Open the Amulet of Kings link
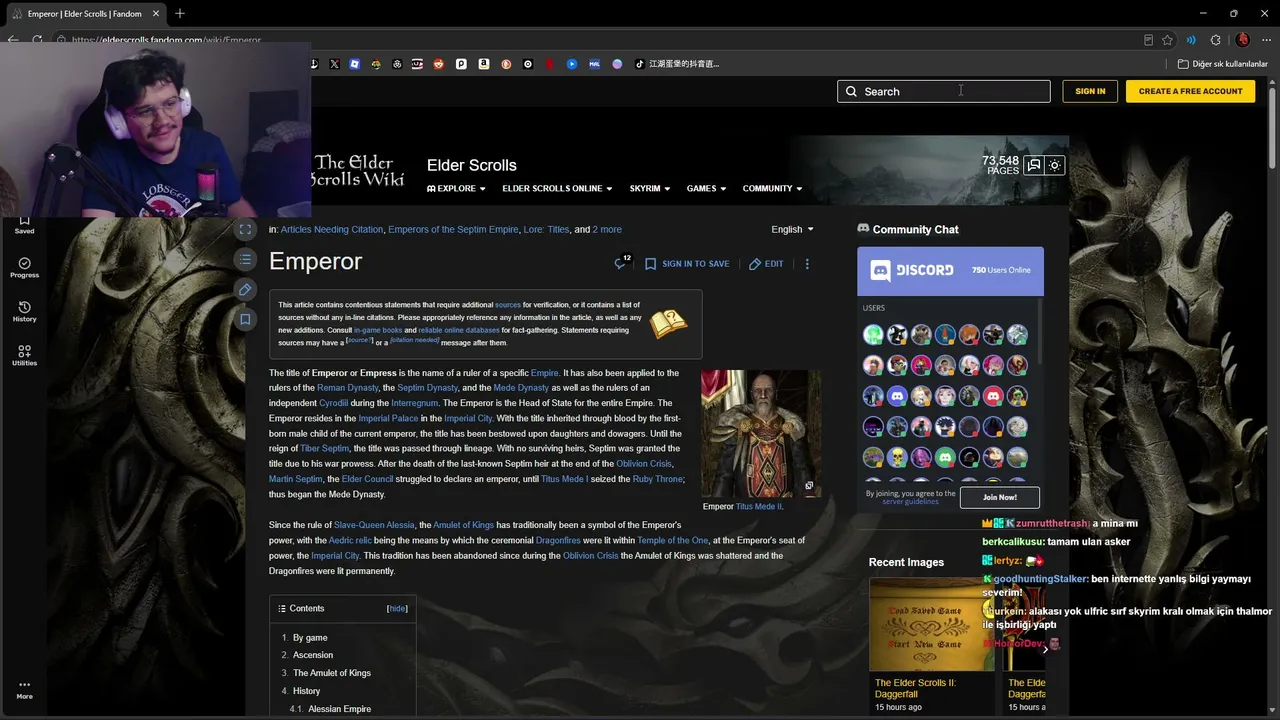This screenshot has height=720, width=1280. click(463, 525)
